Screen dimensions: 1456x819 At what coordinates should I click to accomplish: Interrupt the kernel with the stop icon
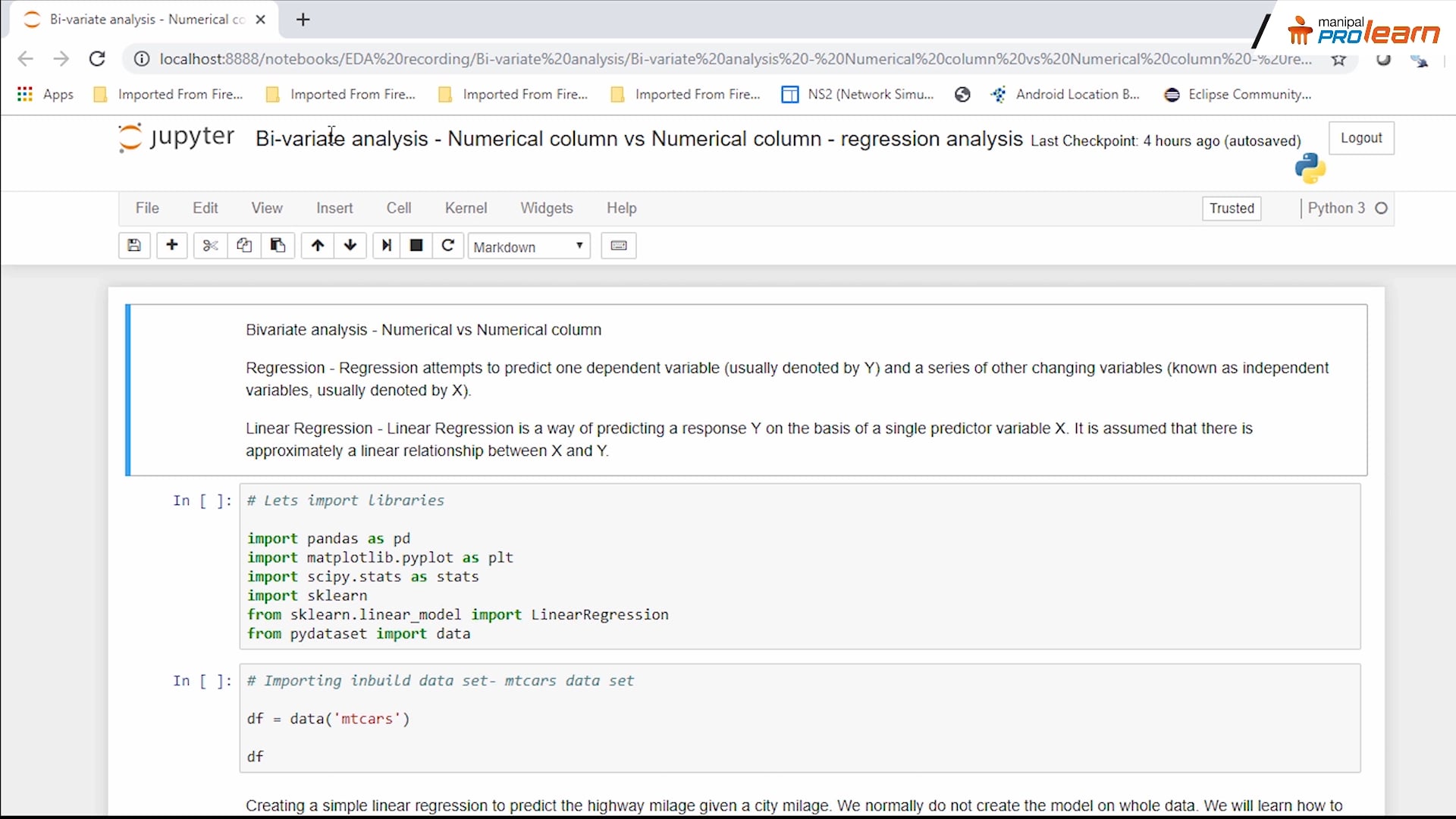point(416,246)
